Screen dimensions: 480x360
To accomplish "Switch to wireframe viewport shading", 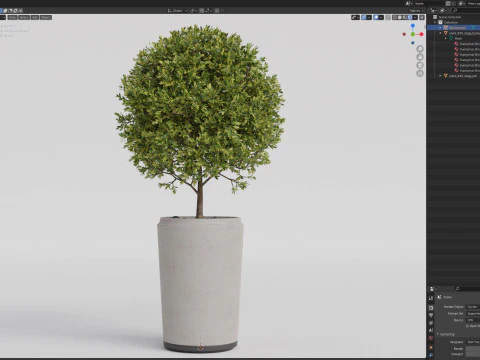I will (x=395, y=17).
